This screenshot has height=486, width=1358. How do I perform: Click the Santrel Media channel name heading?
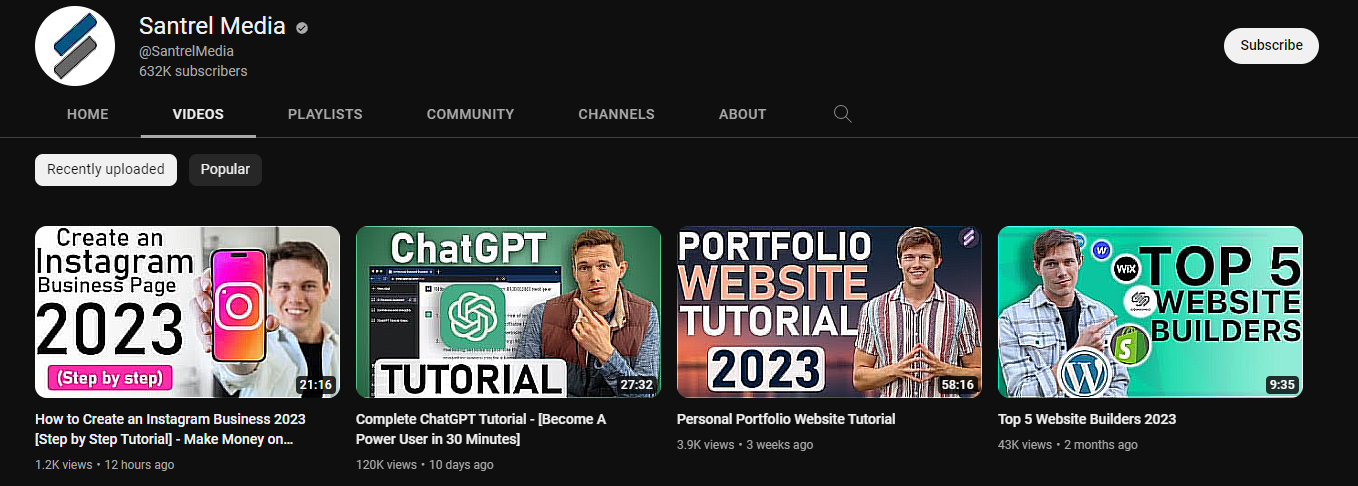click(212, 26)
